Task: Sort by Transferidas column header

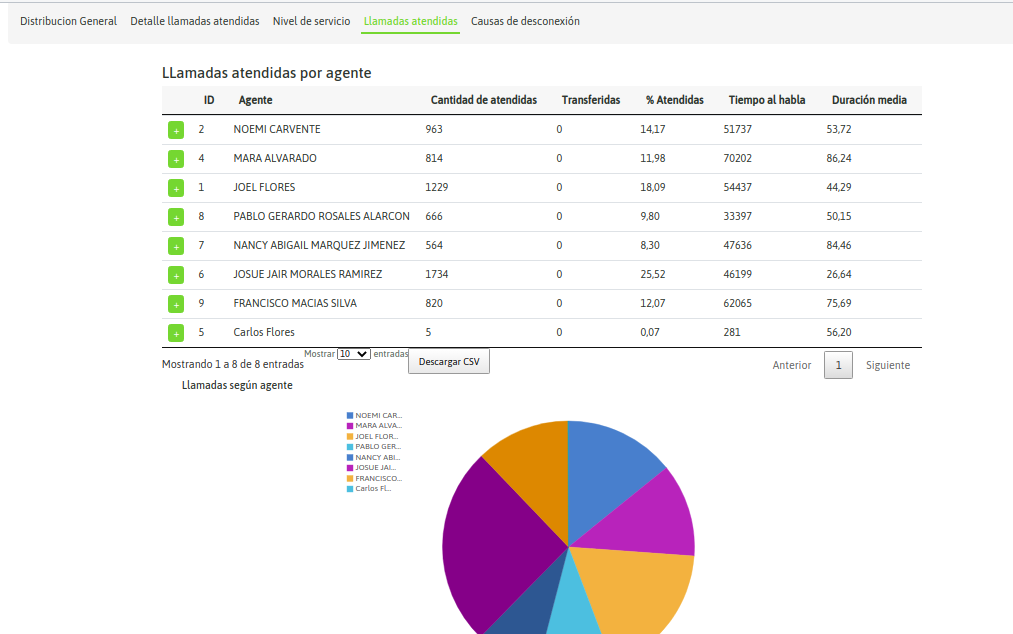Action: (590, 100)
